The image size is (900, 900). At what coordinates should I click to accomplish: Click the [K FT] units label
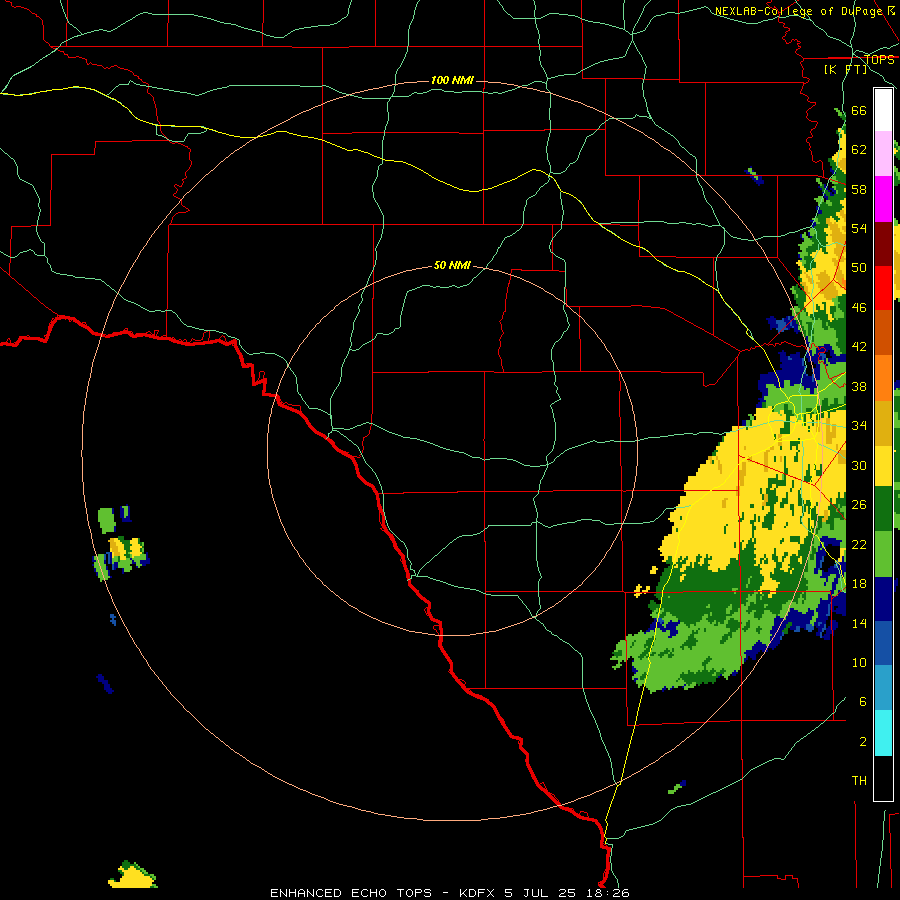click(x=845, y=70)
